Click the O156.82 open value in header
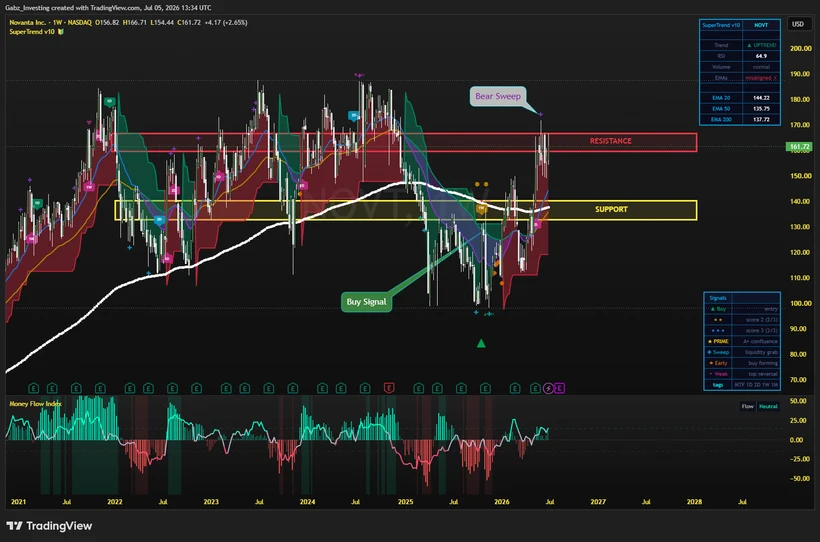The image size is (820, 542). tap(107, 22)
